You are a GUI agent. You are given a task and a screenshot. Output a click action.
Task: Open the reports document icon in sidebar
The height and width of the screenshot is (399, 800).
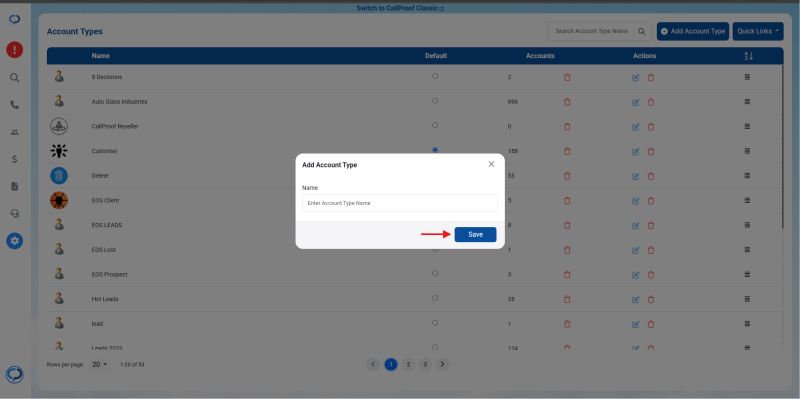click(x=15, y=186)
